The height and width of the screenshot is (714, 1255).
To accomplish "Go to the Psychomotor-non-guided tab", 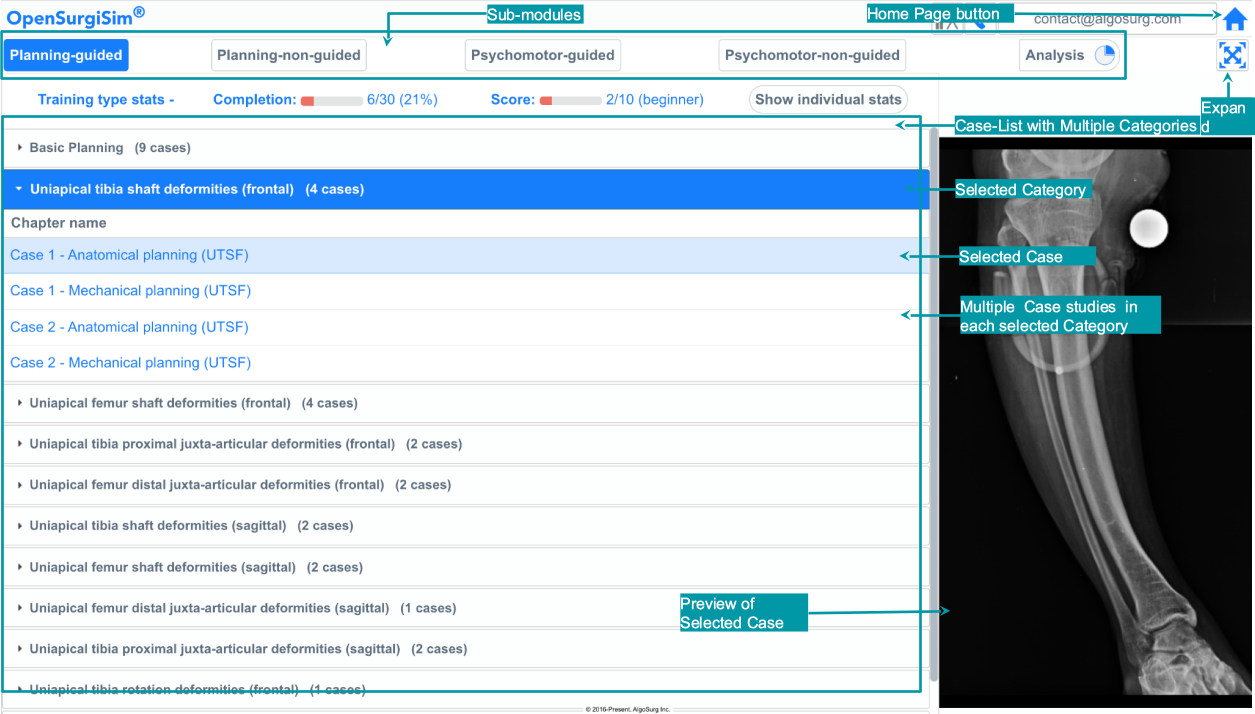I will [x=812, y=56].
